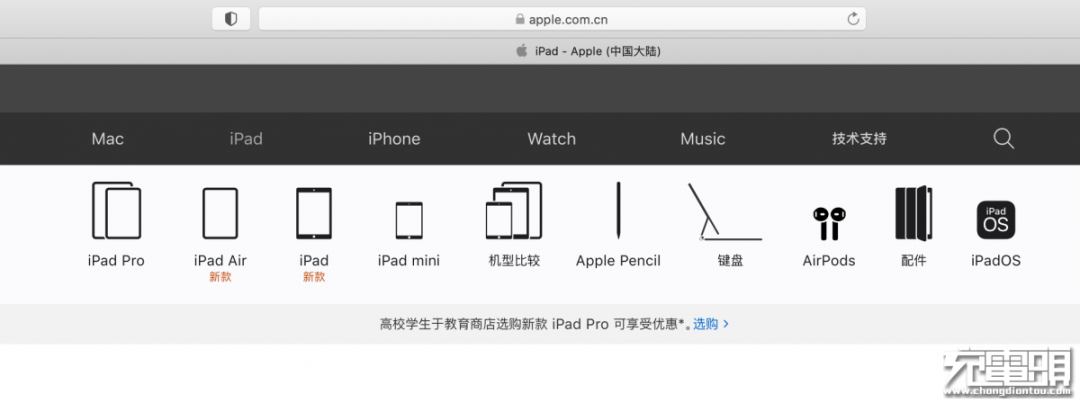Go to Mac in navigation bar
The image size is (1080, 403).
(107, 138)
